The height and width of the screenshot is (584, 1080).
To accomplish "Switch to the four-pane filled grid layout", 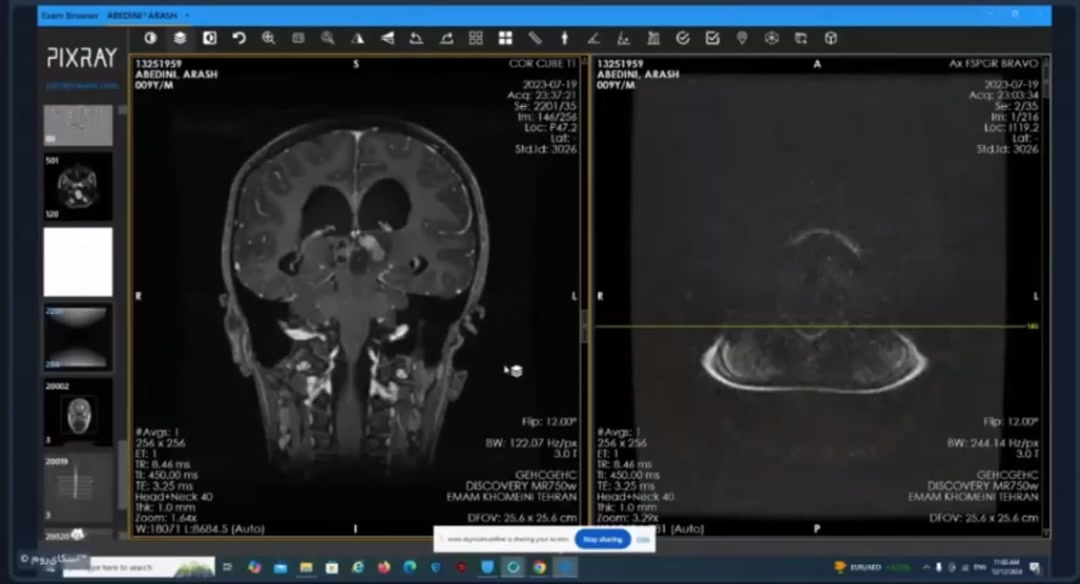I will coord(505,38).
